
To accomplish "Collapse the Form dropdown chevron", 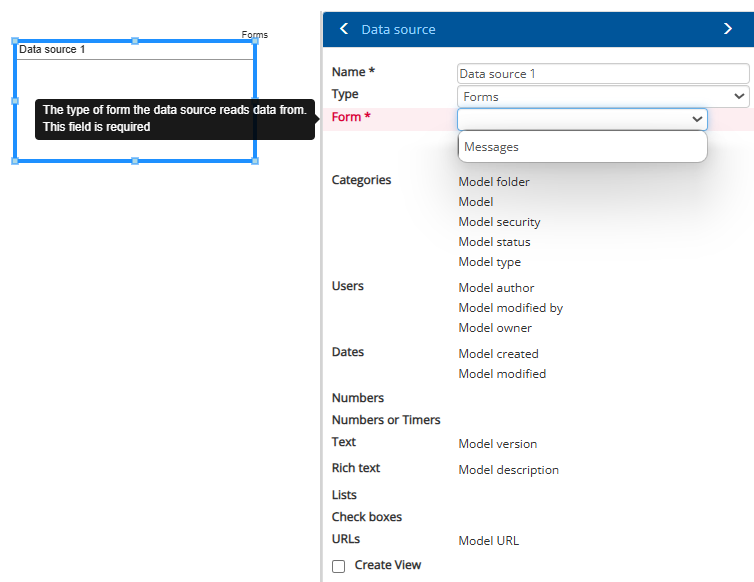I will coord(697,119).
